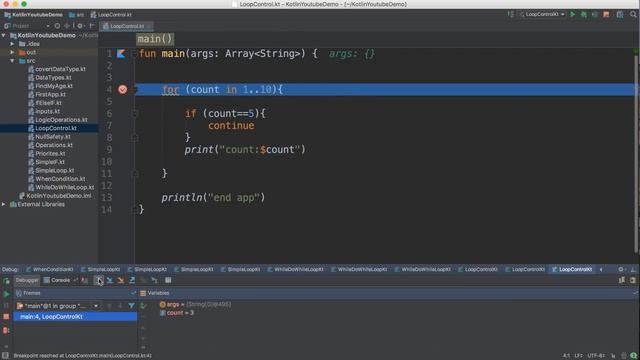Select the WhenConditionKt debug session tab
The image size is (640, 360).
click(50, 269)
